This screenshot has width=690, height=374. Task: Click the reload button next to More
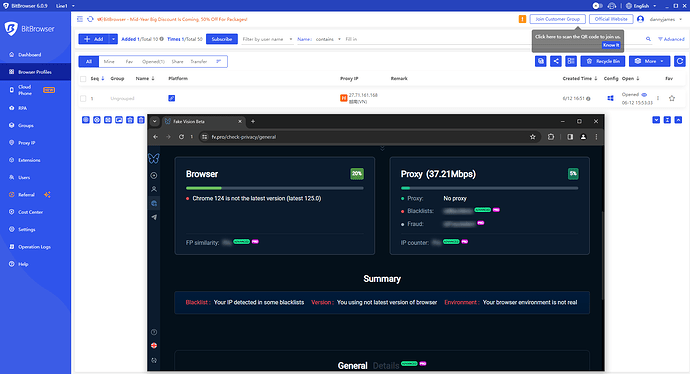(679, 61)
